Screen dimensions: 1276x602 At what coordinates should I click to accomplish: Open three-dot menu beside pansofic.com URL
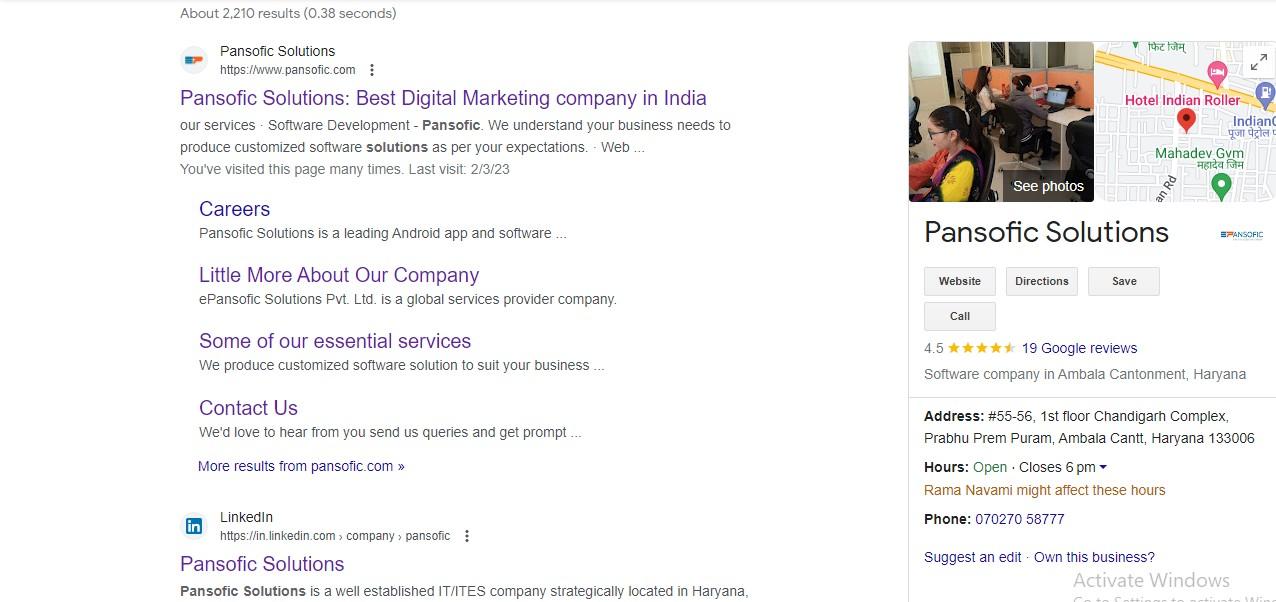pos(372,70)
